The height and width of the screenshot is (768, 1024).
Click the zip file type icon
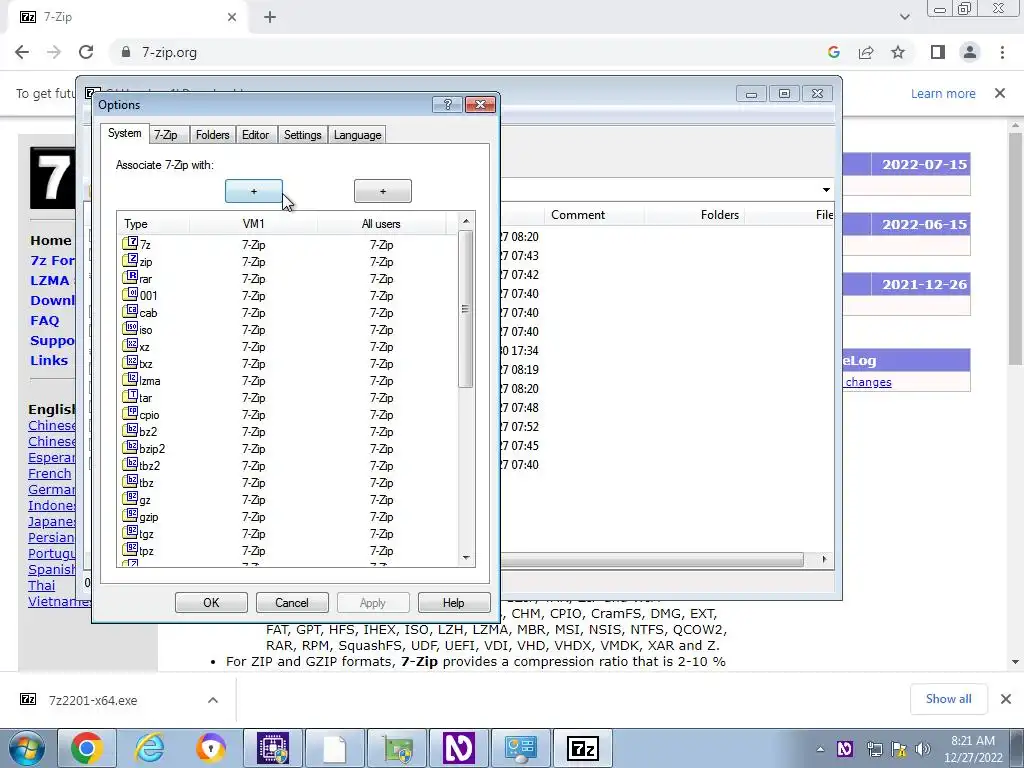(x=130, y=261)
